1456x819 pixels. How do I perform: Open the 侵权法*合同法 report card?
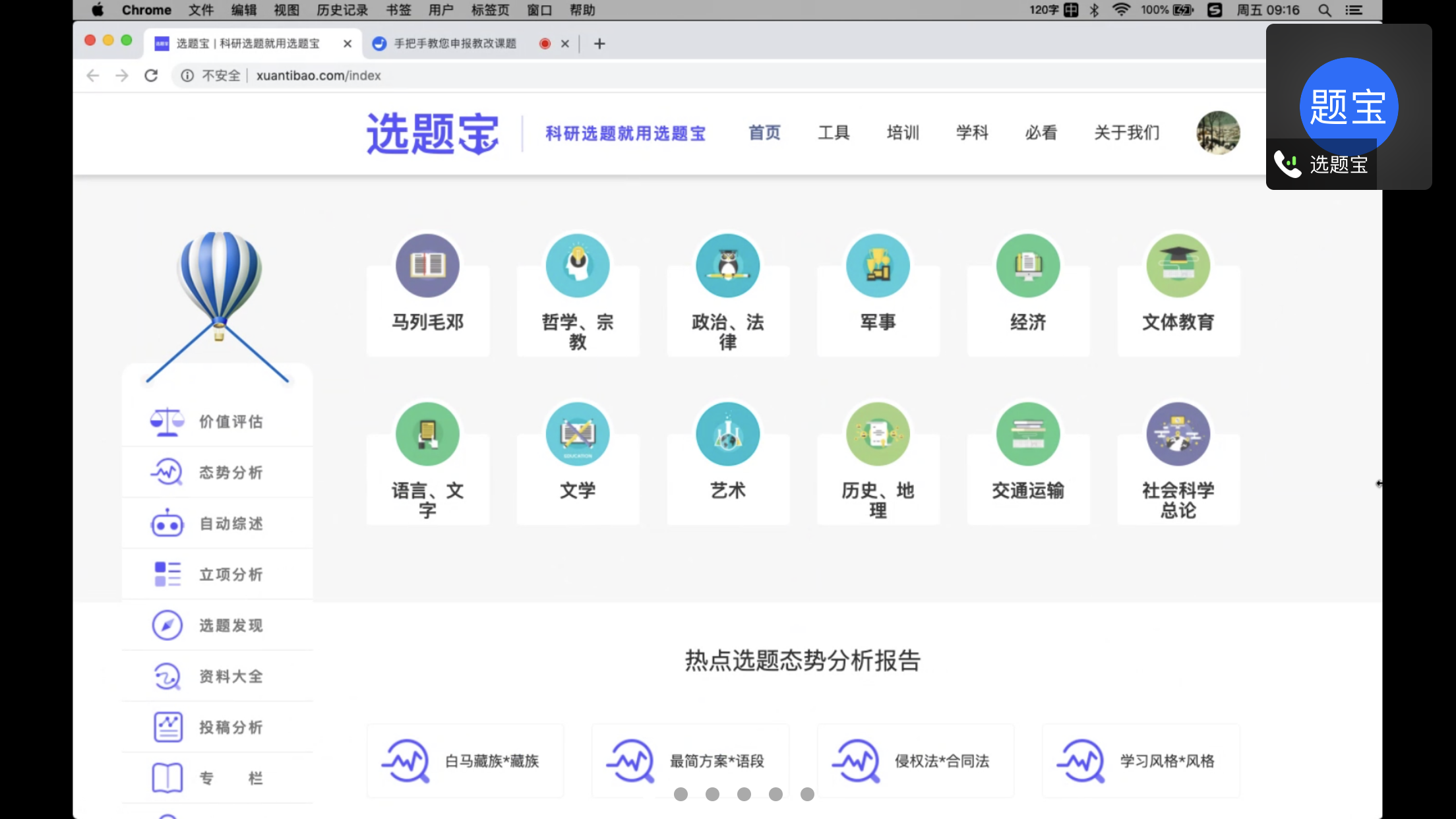[915, 761]
